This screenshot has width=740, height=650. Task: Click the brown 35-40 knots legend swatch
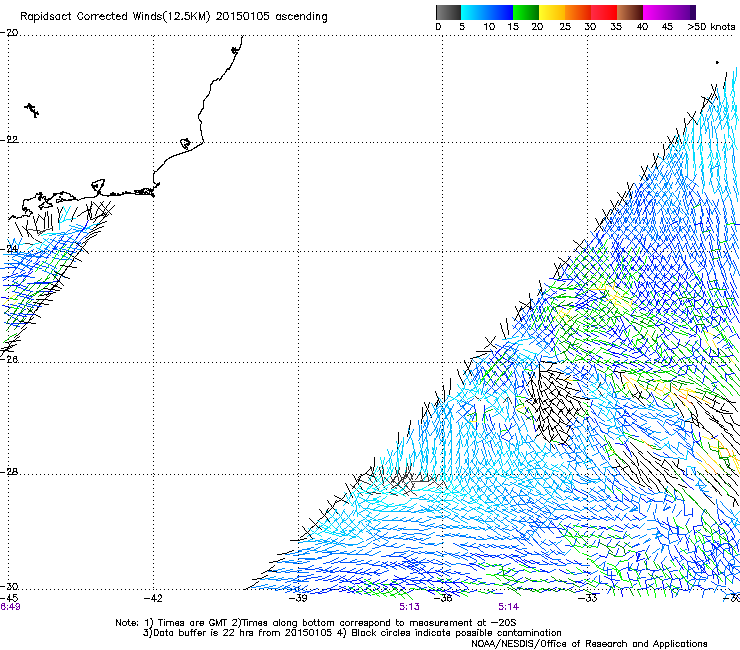630,12
